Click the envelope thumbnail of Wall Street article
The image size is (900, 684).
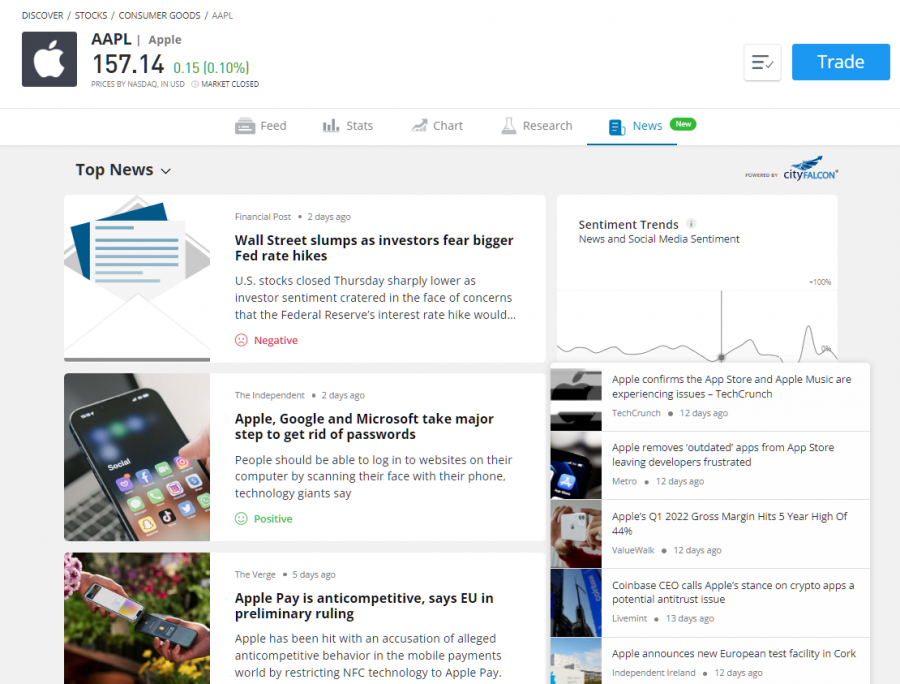click(137, 278)
